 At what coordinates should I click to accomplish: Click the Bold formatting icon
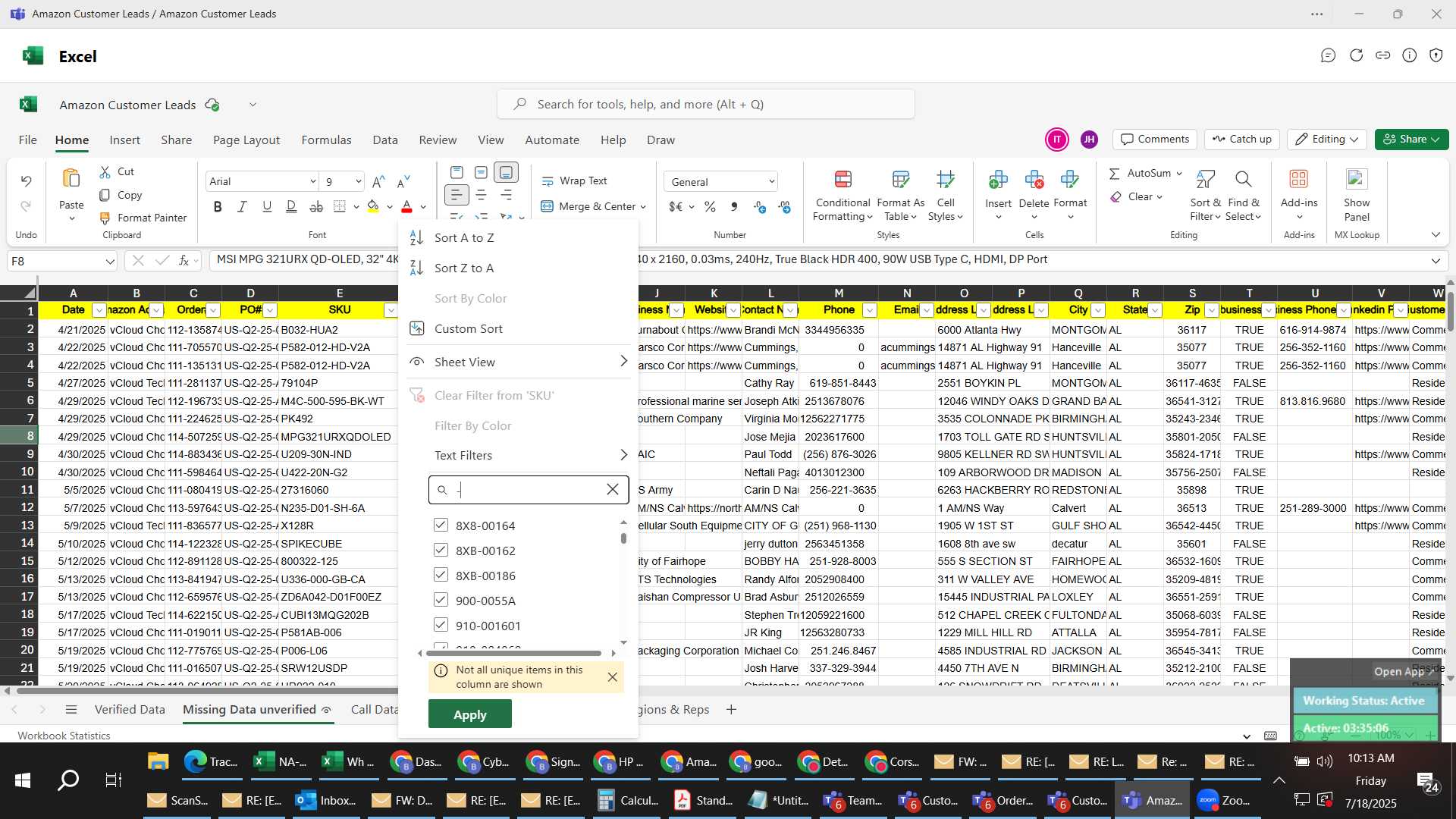pos(218,206)
